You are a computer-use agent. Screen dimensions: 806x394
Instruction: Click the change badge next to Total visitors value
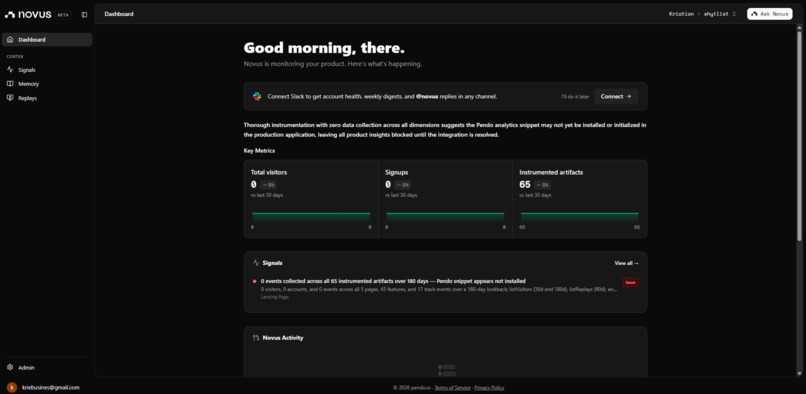point(268,185)
